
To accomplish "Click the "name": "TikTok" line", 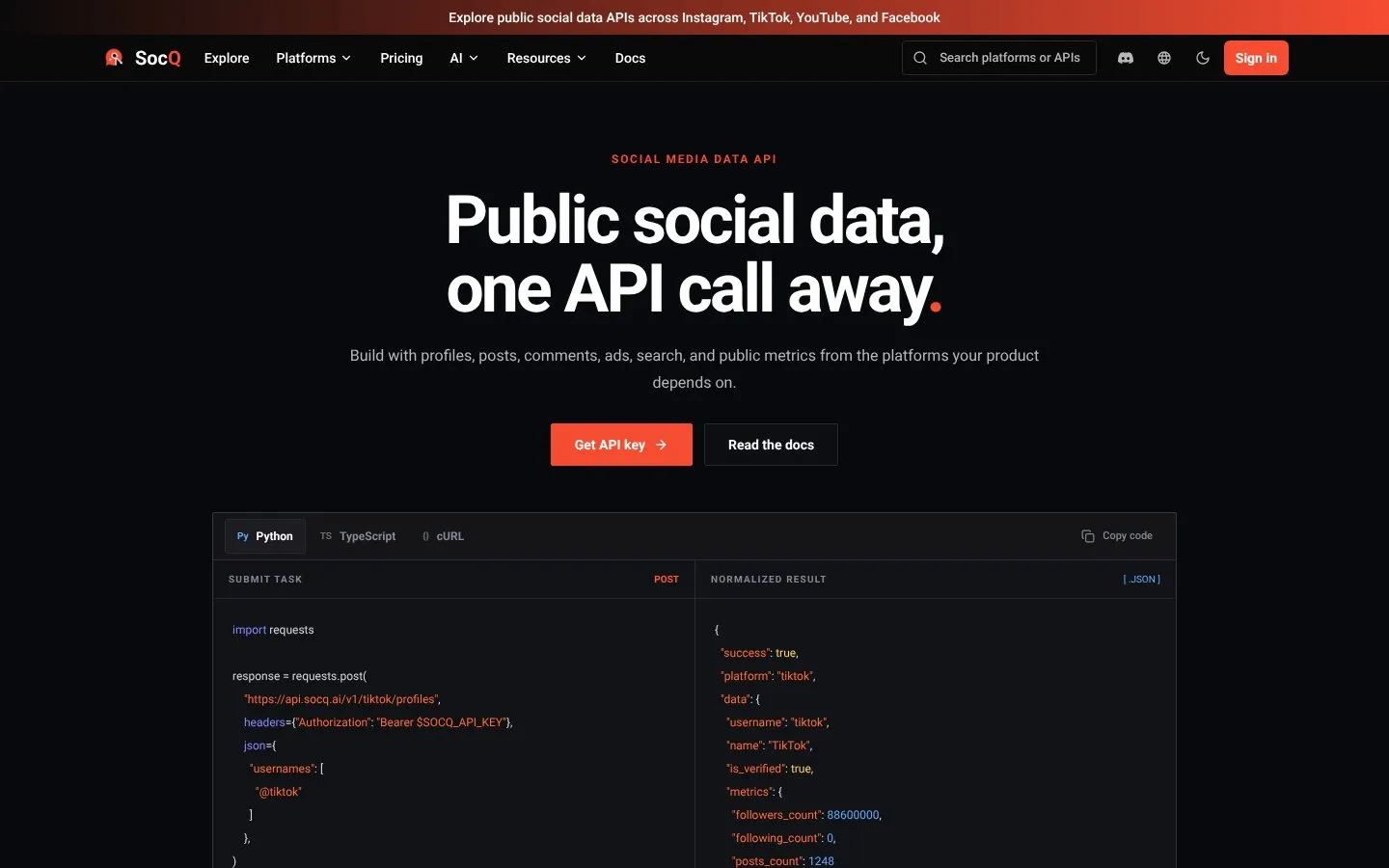I will 770,746.
